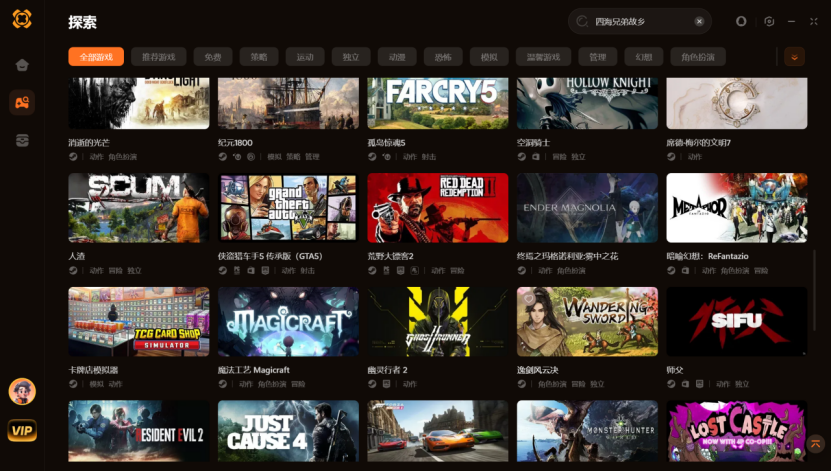Select the 恐怖 category tab
This screenshot has width=831, height=471.
coord(443,57)
